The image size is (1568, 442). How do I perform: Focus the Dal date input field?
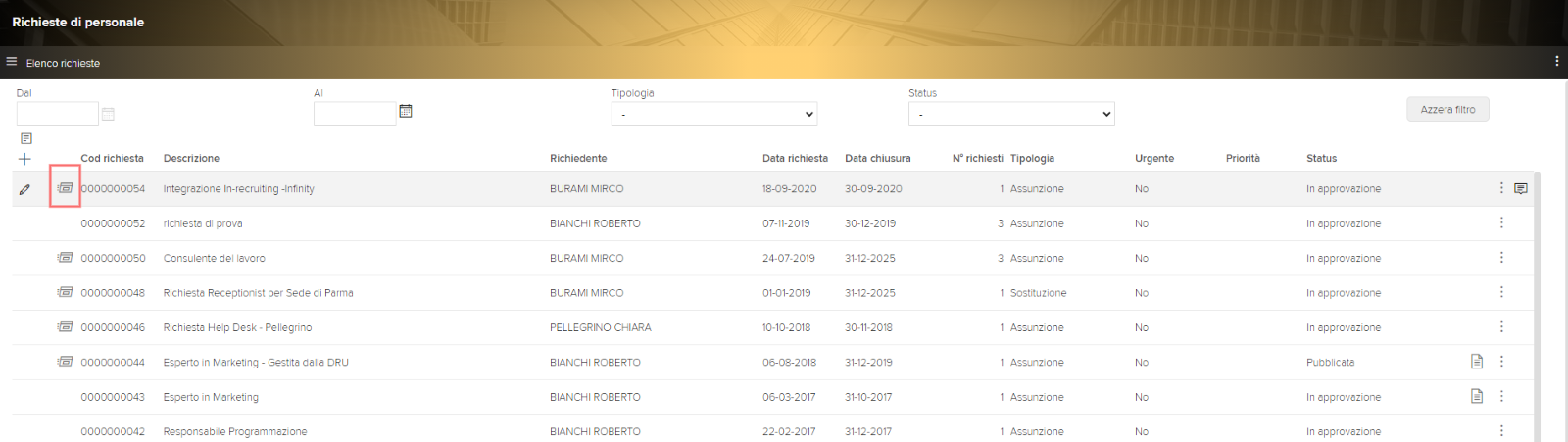coord(58,114)
